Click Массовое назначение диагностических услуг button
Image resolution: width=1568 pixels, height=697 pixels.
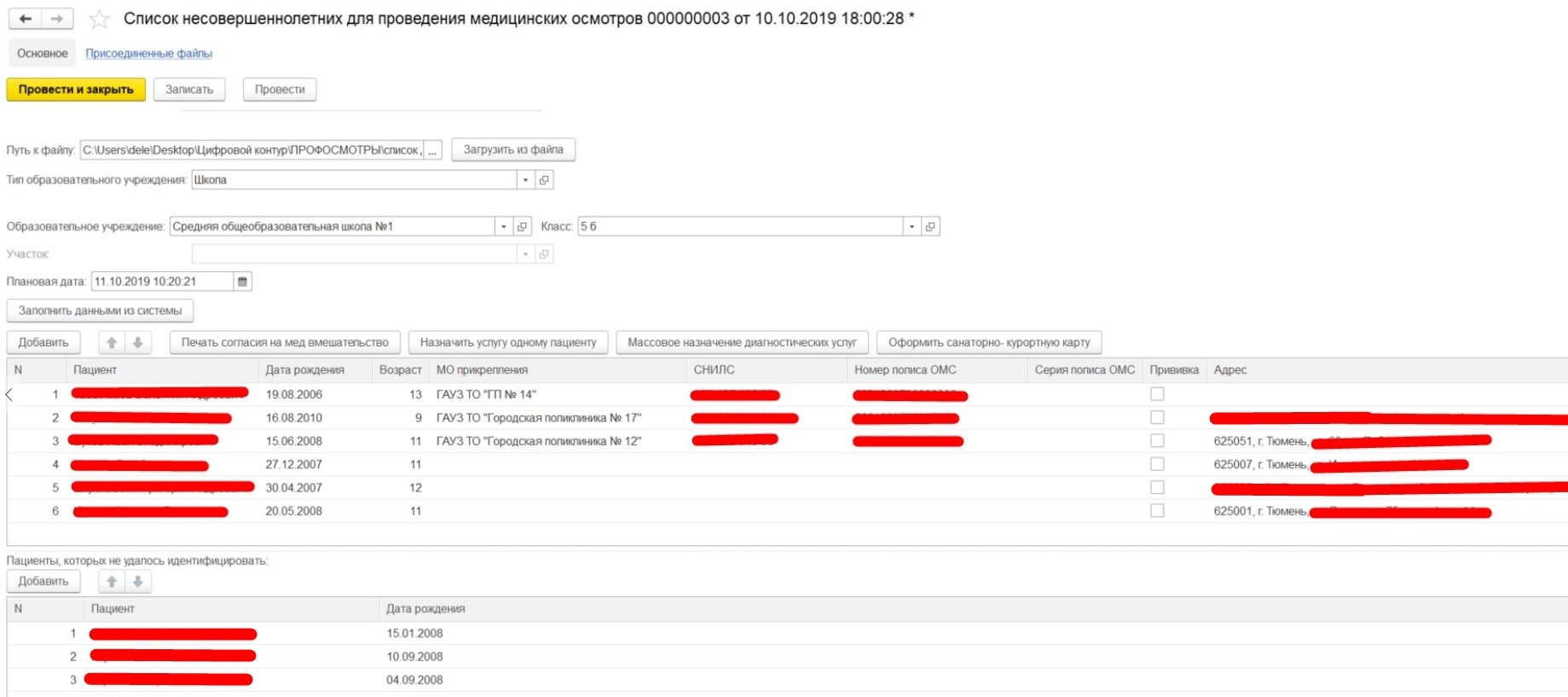click(742, 343)
